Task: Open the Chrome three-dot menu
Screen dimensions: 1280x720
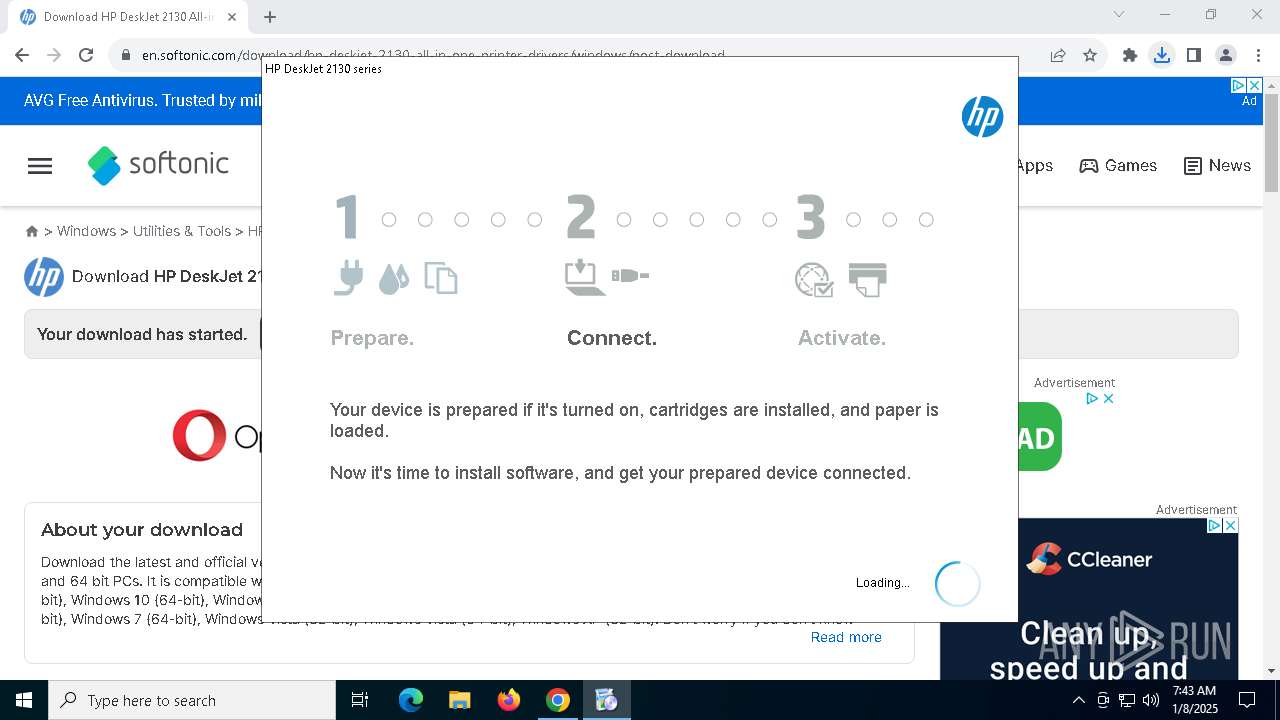Action: point(1258,55)
